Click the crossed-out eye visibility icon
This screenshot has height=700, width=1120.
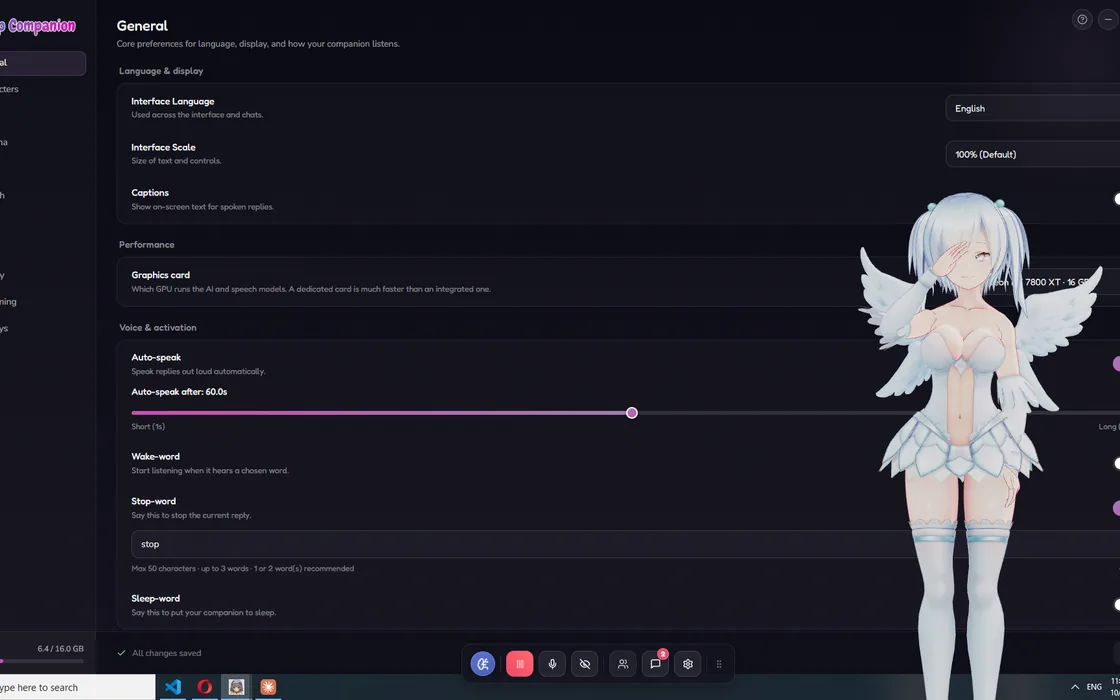584,664
